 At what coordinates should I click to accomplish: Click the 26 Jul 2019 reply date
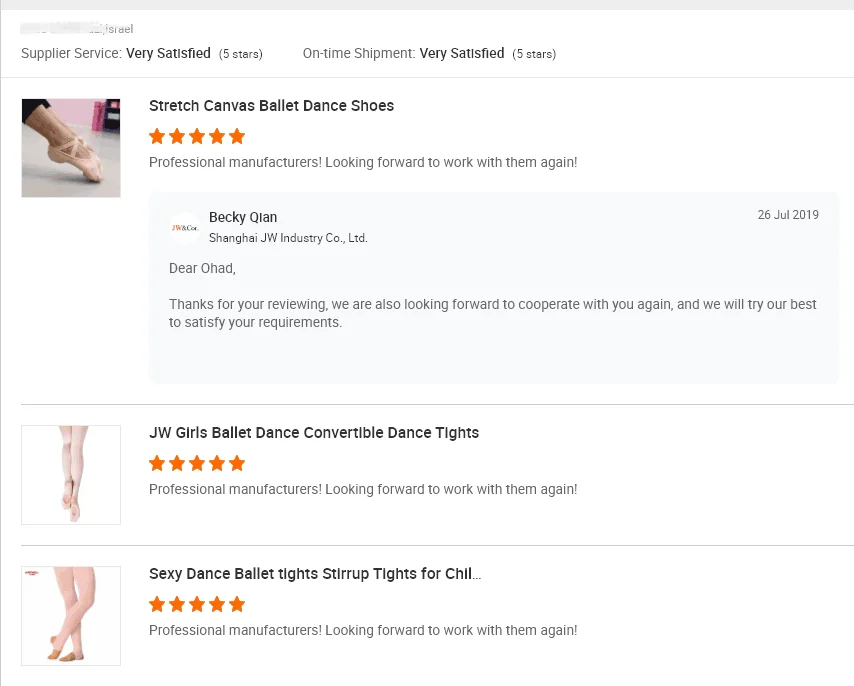788,215
